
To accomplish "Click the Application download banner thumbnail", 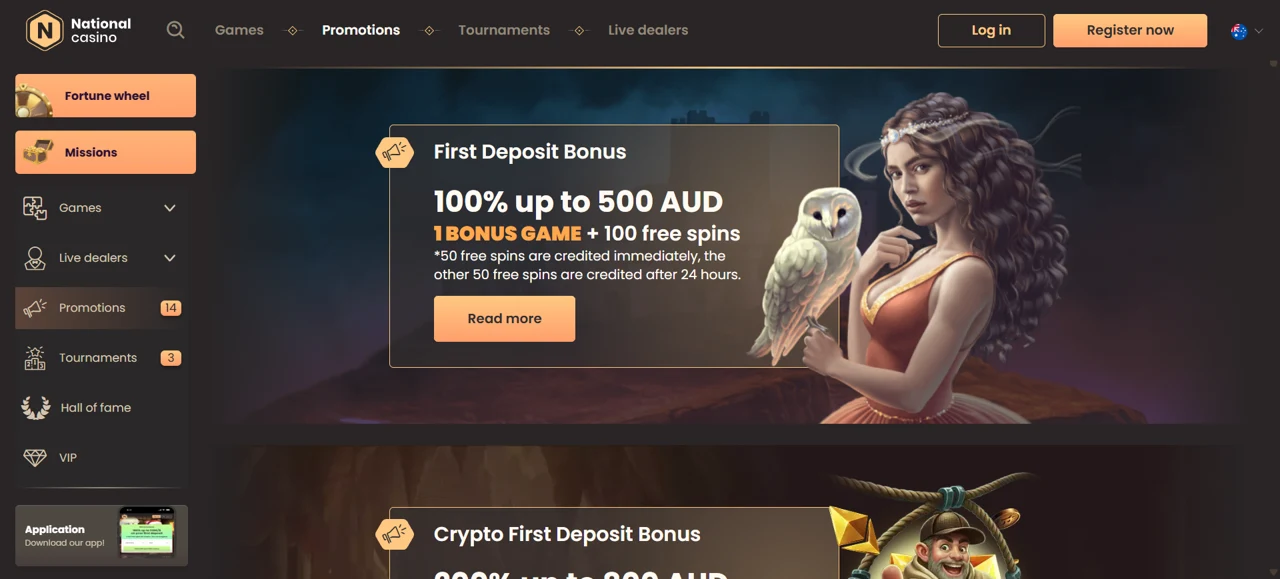I will click(147, 532).
